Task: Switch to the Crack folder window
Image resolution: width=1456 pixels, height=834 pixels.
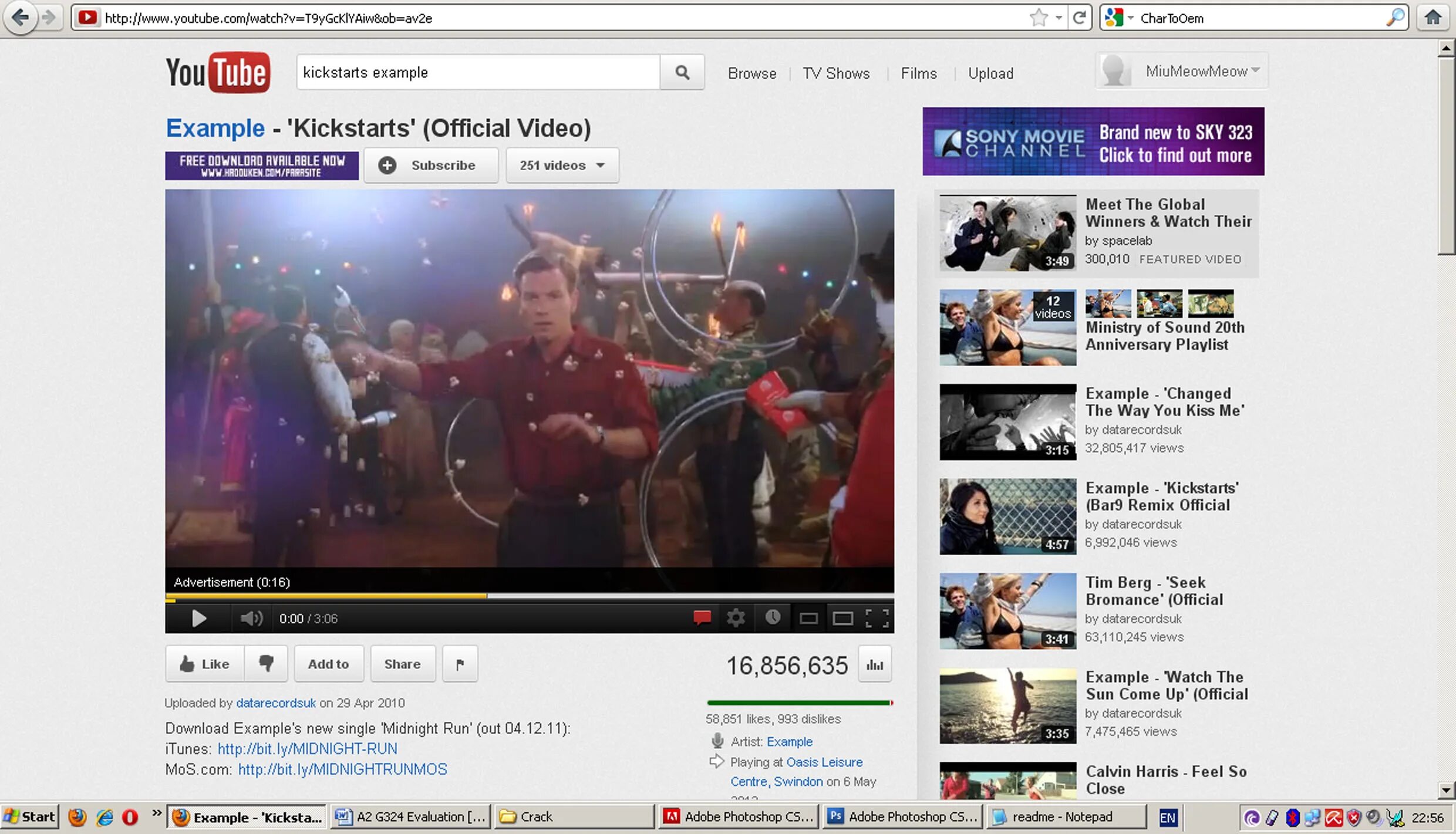Action: pyautogui.click(x=574, y=816)
